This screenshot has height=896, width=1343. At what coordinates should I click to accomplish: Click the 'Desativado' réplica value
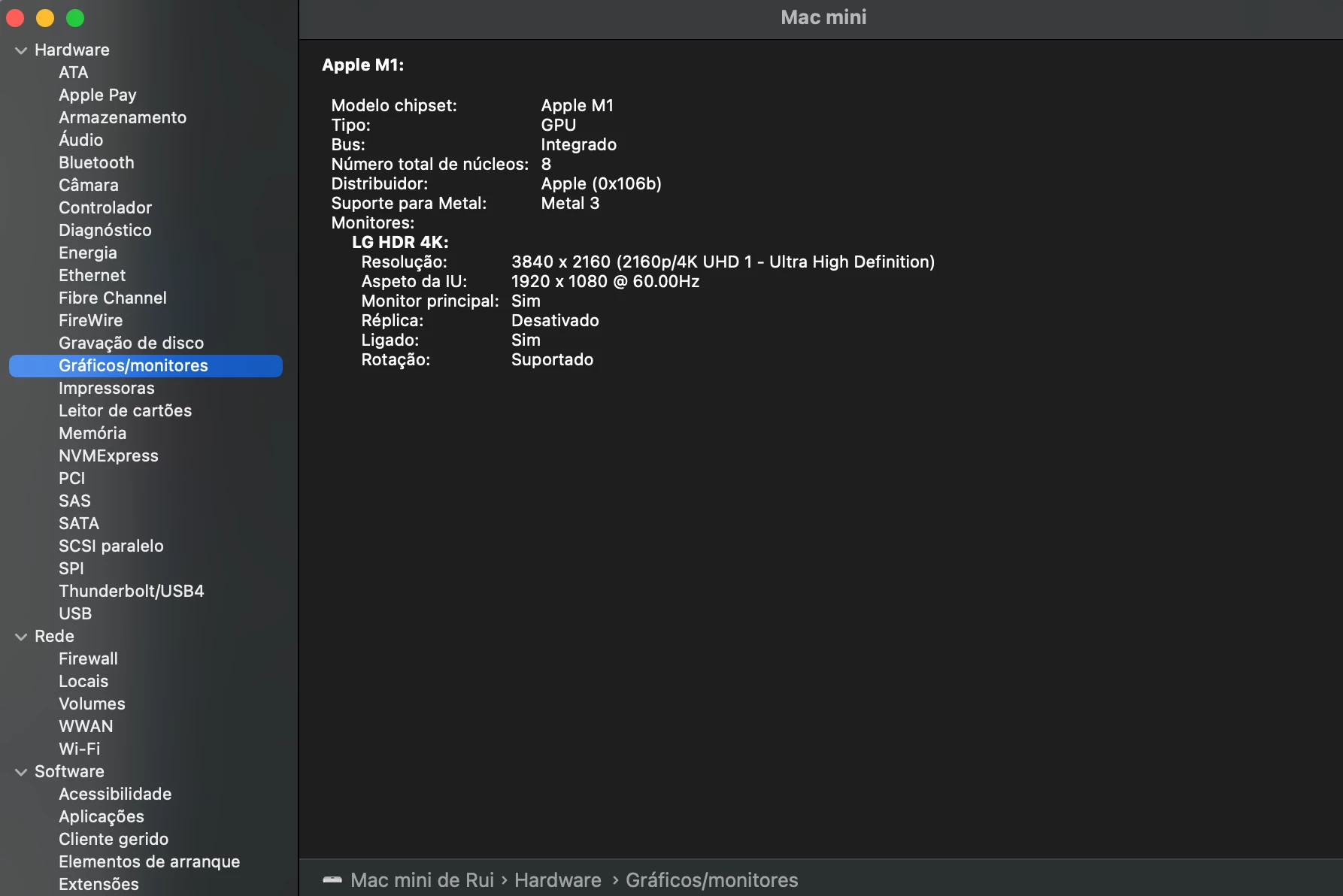click(555, 321)
